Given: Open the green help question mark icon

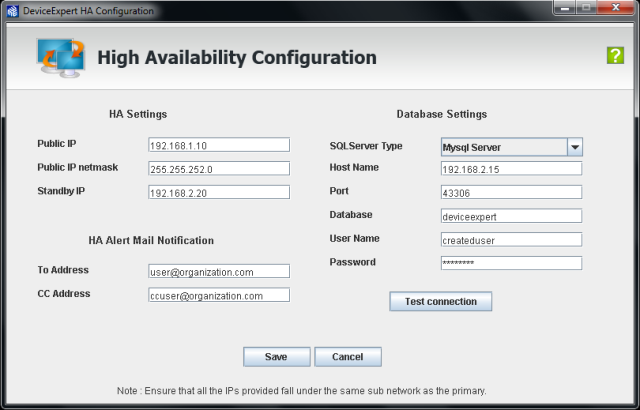Looking at the screenshot, I should click(x=615, y=55).
